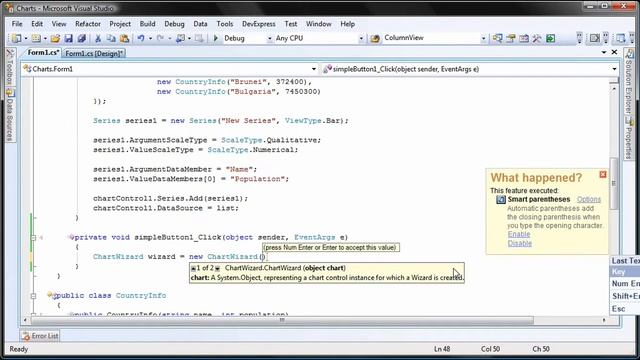
Task: Undo the last action with the toolbar arrow
Action: pyautogui.click(x=141, y=38)
